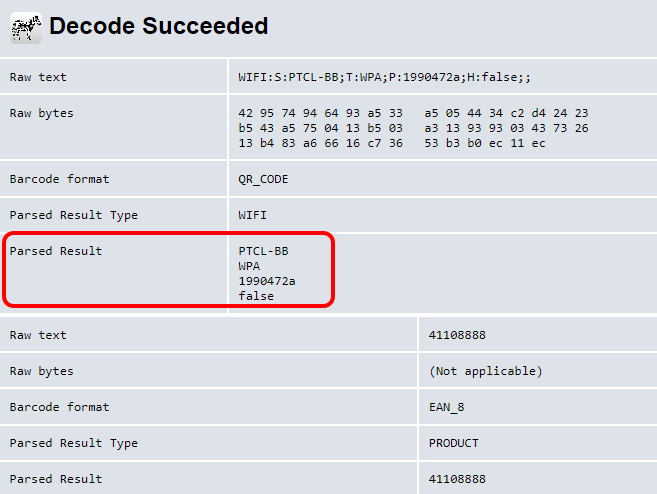Image resolution: width=657 pixels, height=494 pixels.
Task: Click the first Raw text label
Action: click(38, 77)
